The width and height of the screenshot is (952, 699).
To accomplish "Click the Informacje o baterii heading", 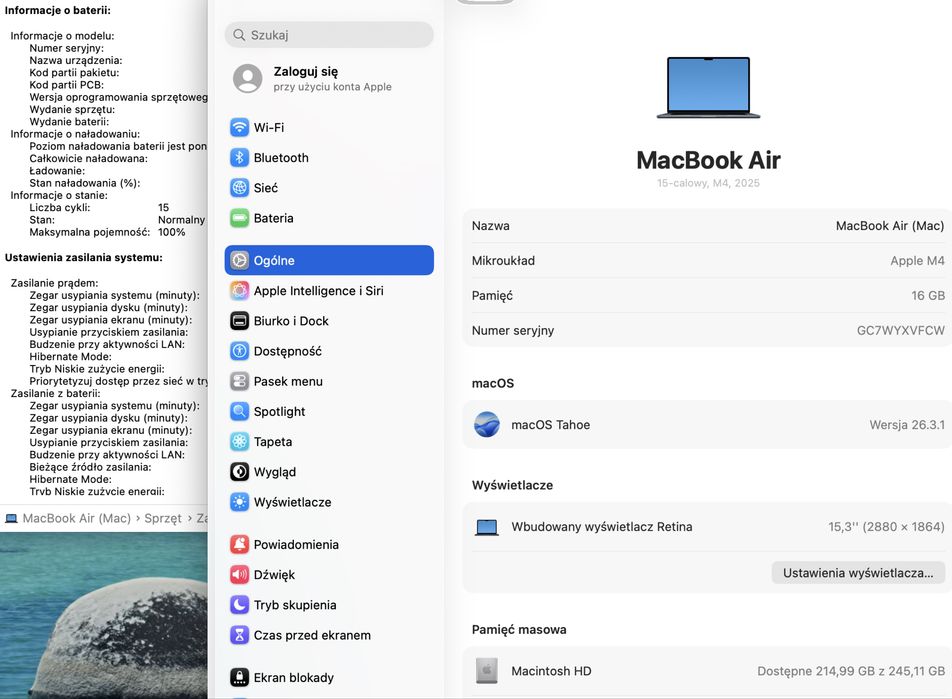I will (x=58, y=10).
